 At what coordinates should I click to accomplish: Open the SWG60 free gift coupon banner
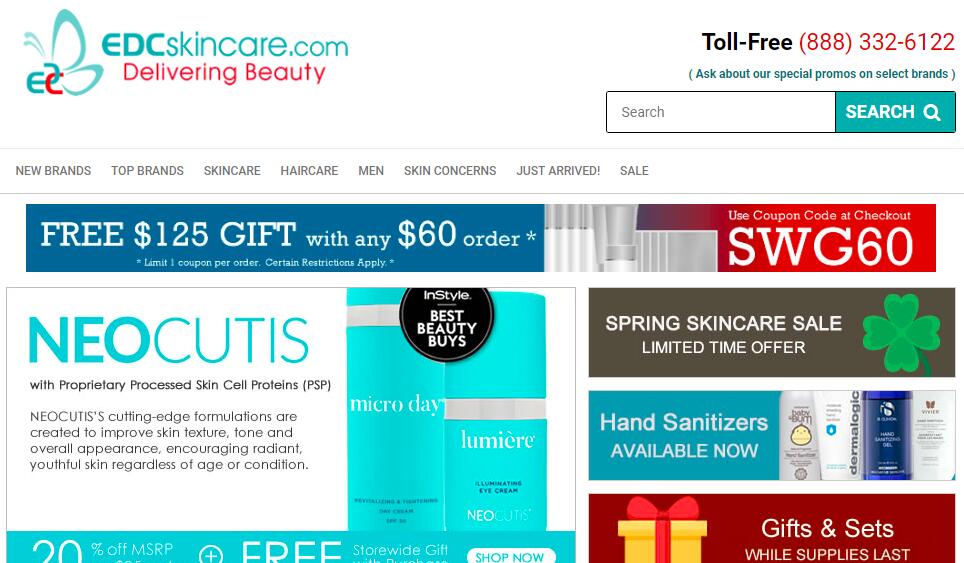point(481,238)
